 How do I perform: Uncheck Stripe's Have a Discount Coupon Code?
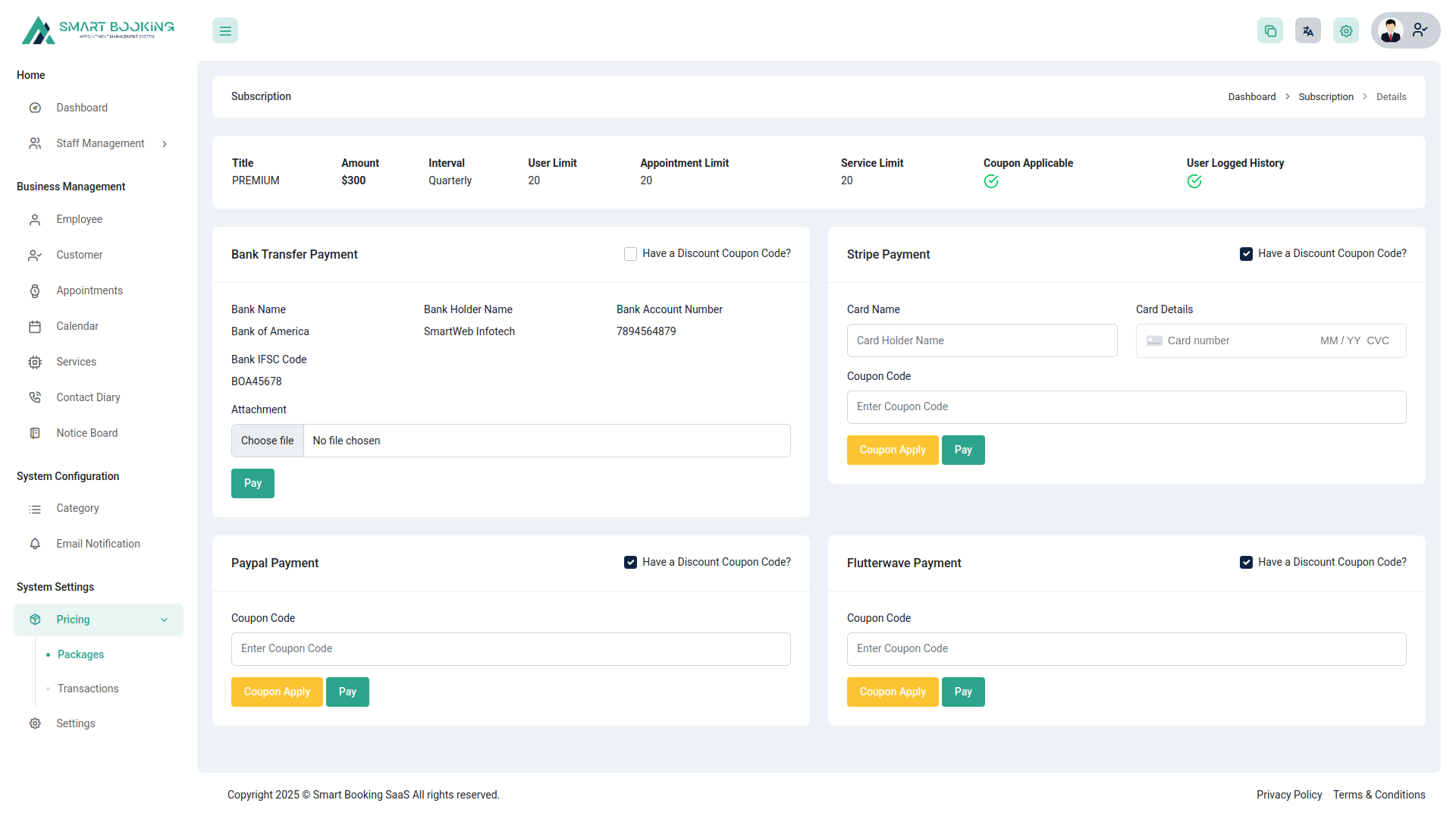click(1246, 253)
